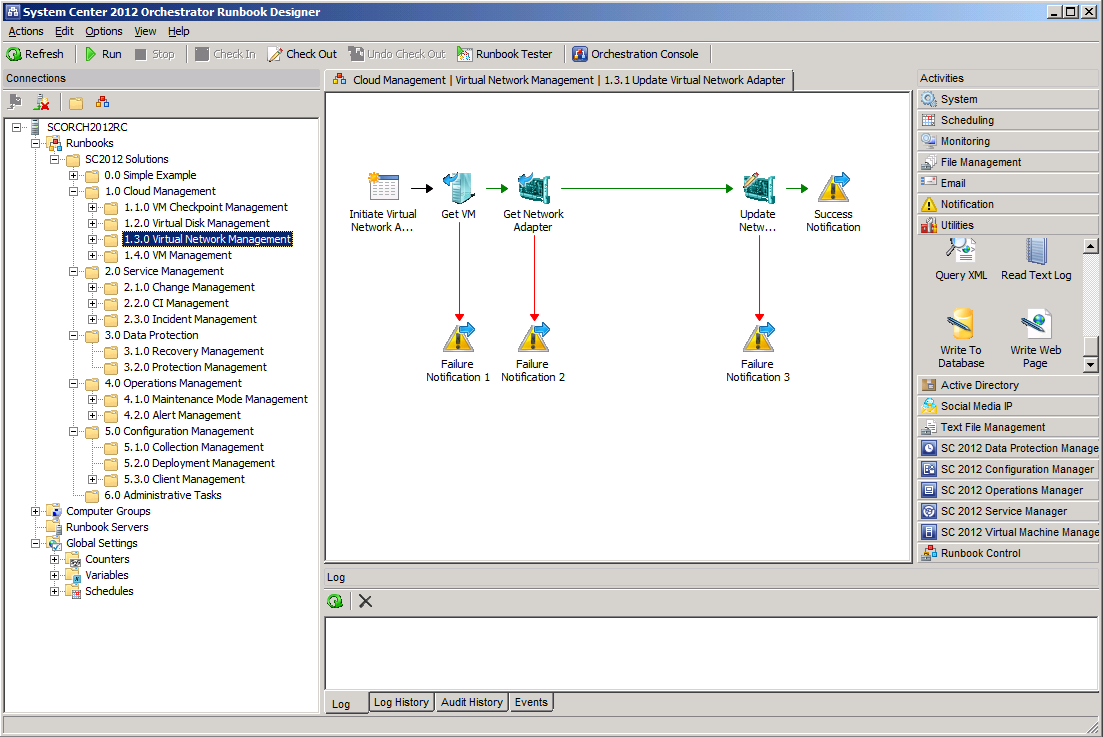Collapse the SCORCH2012RC server node

click(16, 127)
